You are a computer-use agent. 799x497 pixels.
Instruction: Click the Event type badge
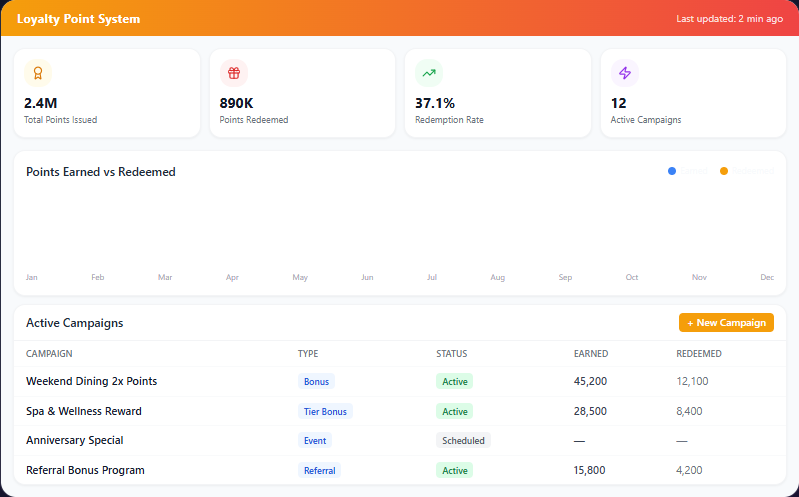pos(315,440)
